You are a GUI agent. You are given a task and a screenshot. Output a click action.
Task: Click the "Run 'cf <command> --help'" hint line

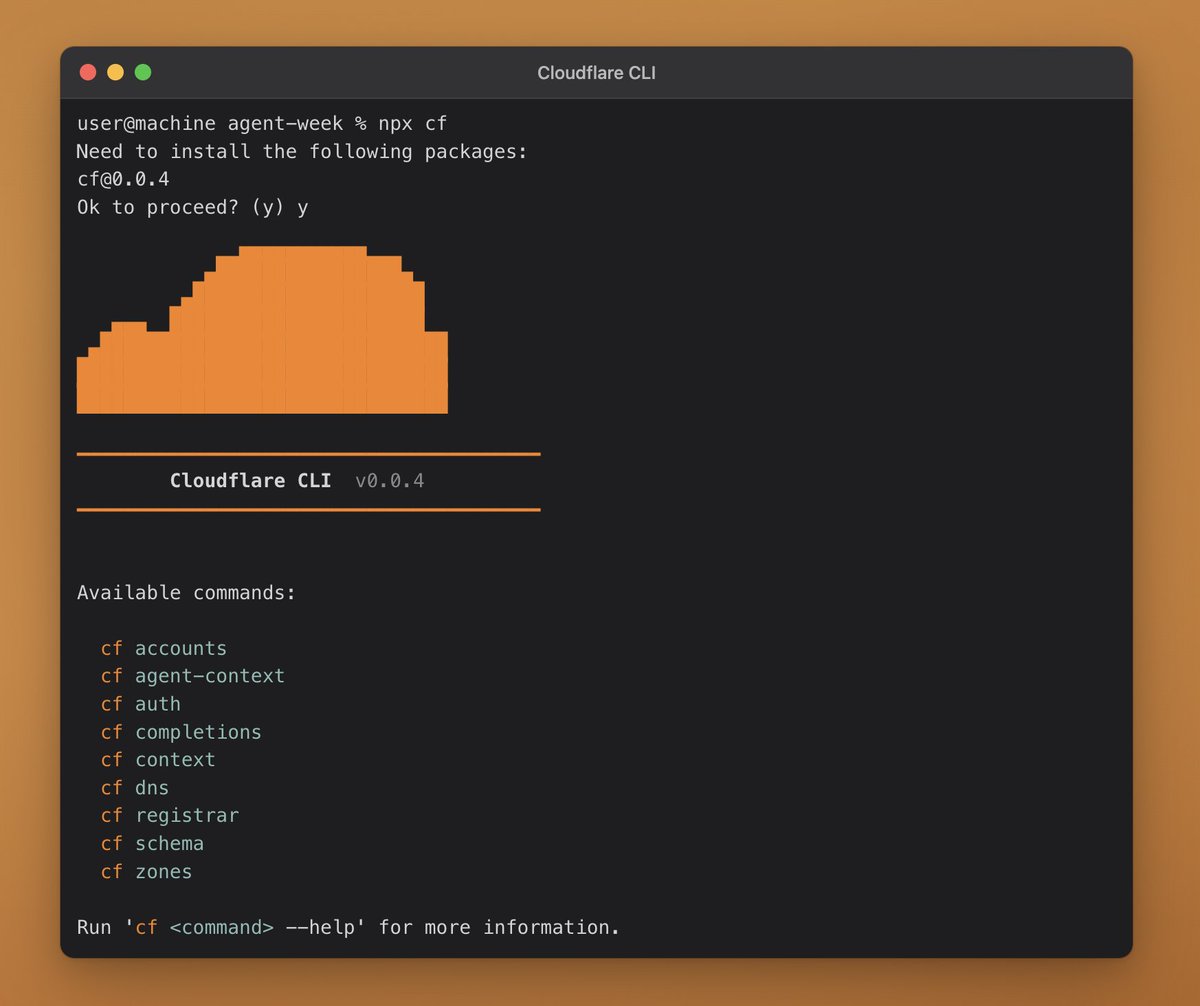(349, 928)
